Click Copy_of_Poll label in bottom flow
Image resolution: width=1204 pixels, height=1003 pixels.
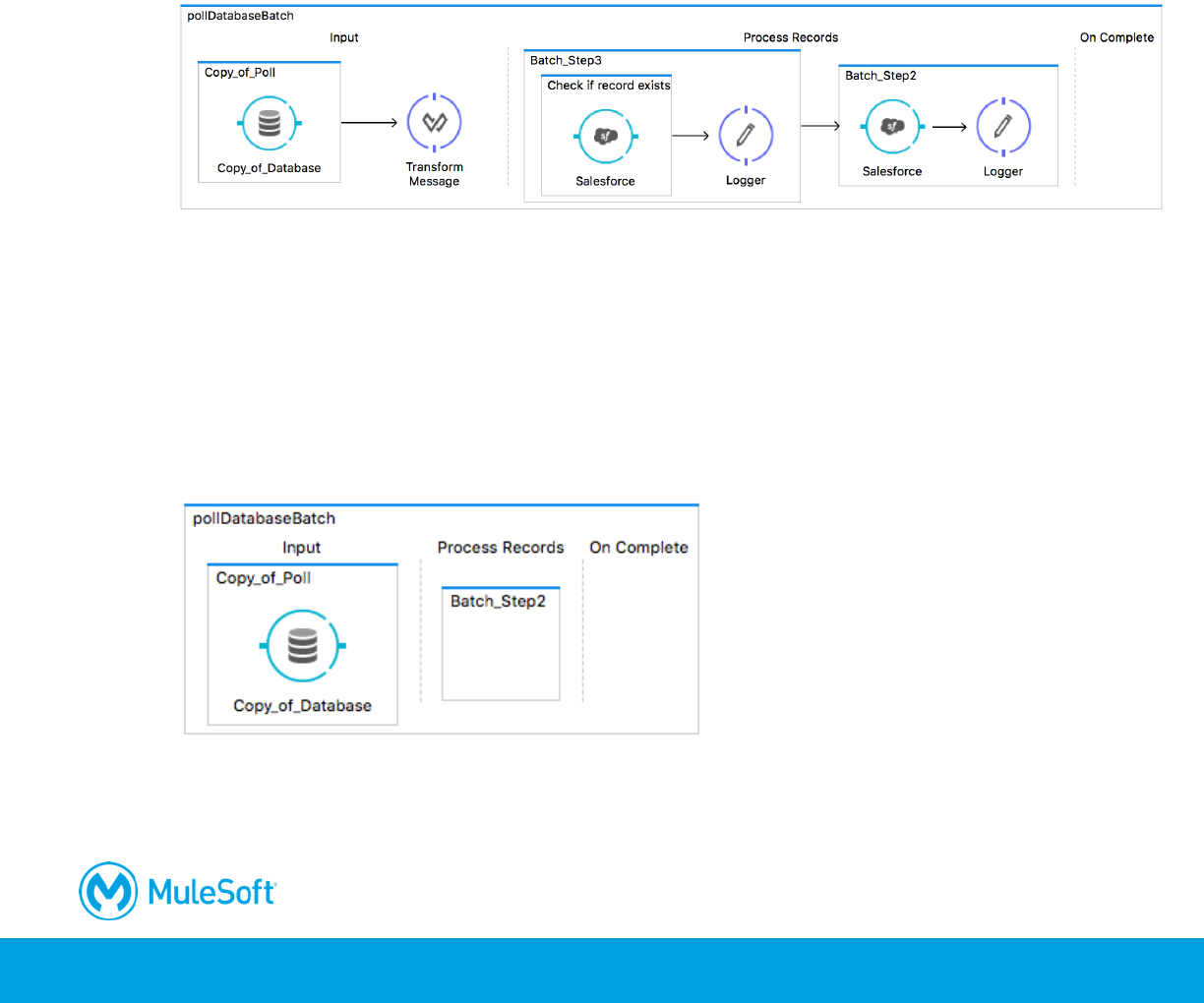[x=264, y=578]
